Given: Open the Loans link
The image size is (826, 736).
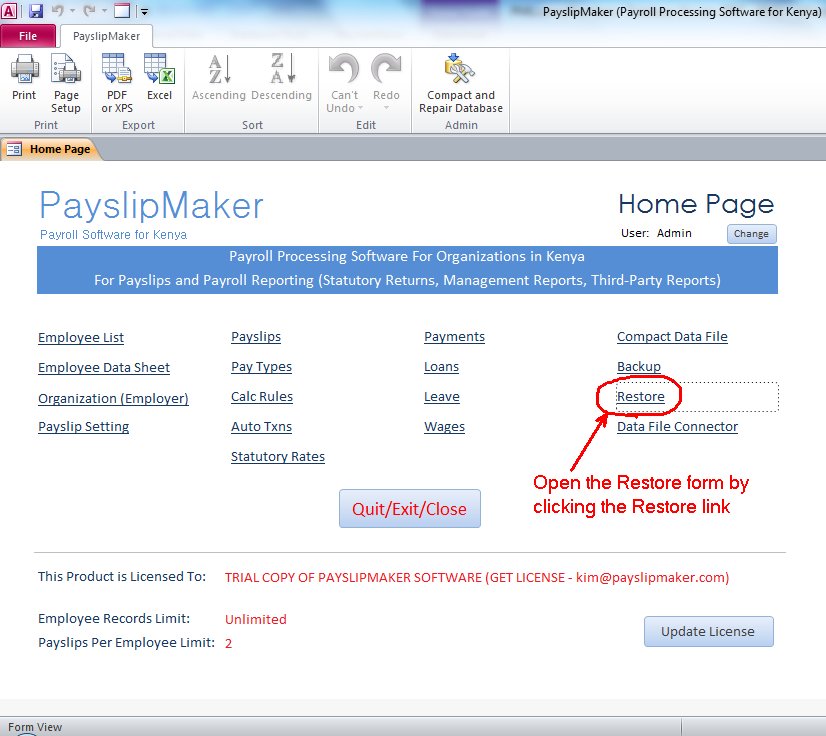Looking at the screenshot, I should point(441,367).
